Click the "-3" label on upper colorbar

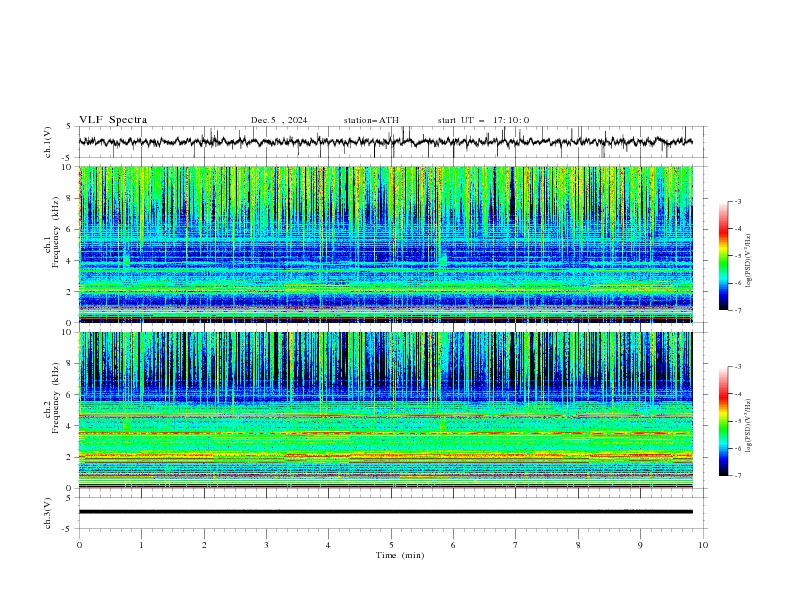[x=738, y=201]
